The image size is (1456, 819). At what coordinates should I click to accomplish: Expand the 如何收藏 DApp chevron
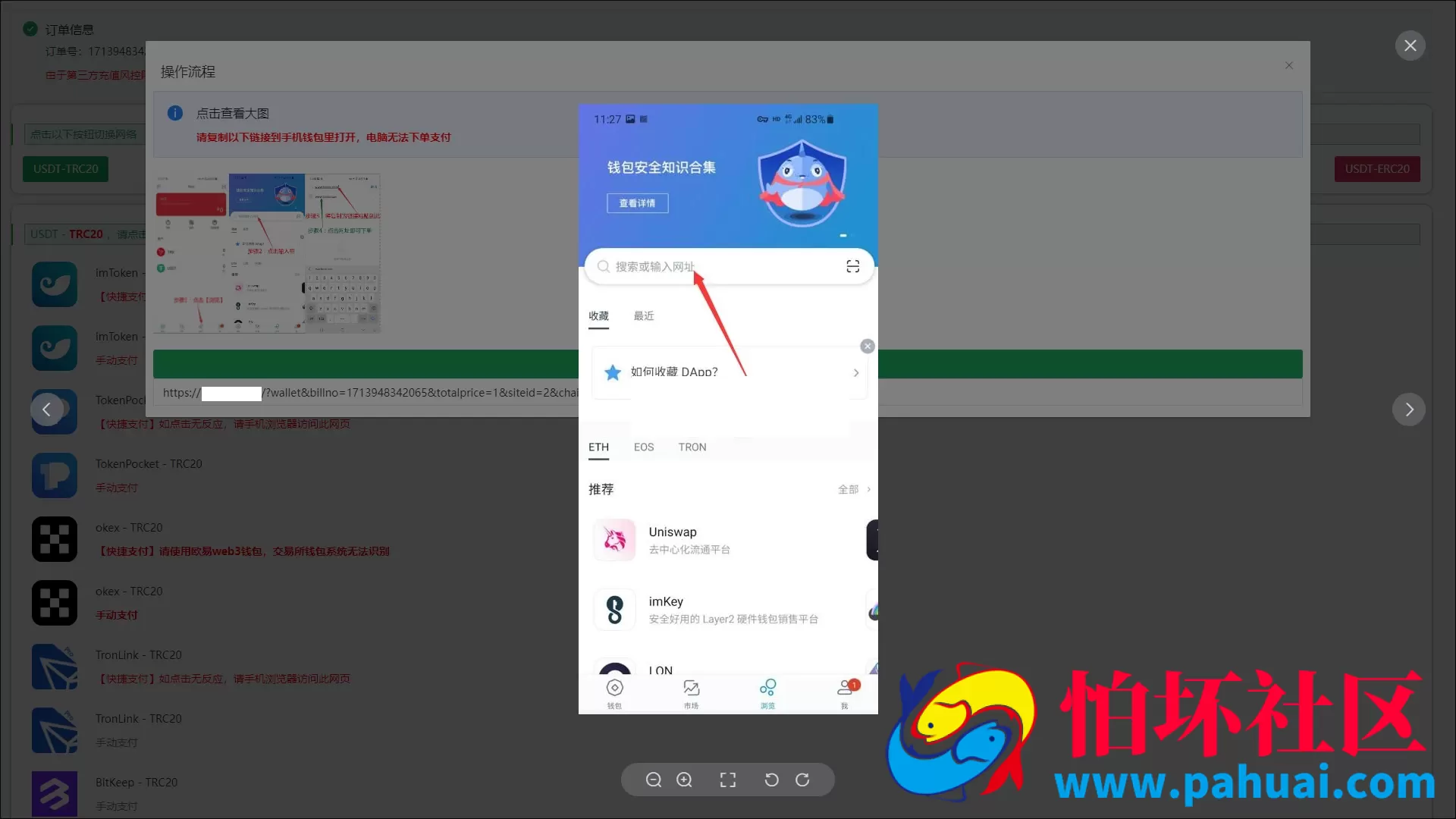(855, 372)
